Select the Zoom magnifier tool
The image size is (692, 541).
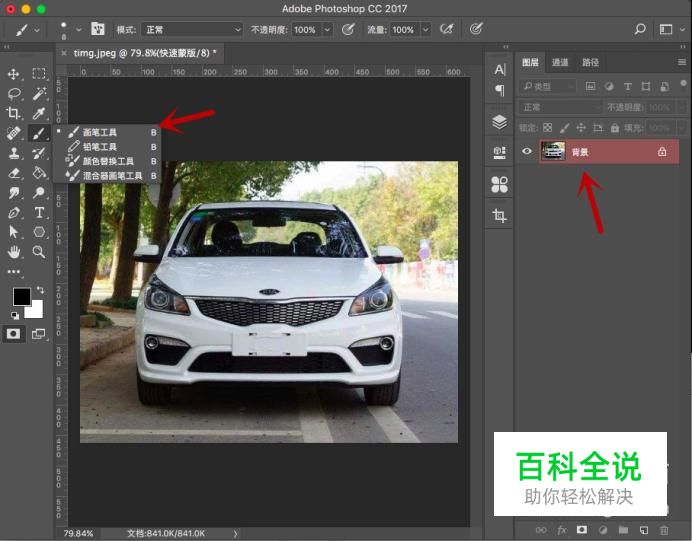tap(39, 252)
